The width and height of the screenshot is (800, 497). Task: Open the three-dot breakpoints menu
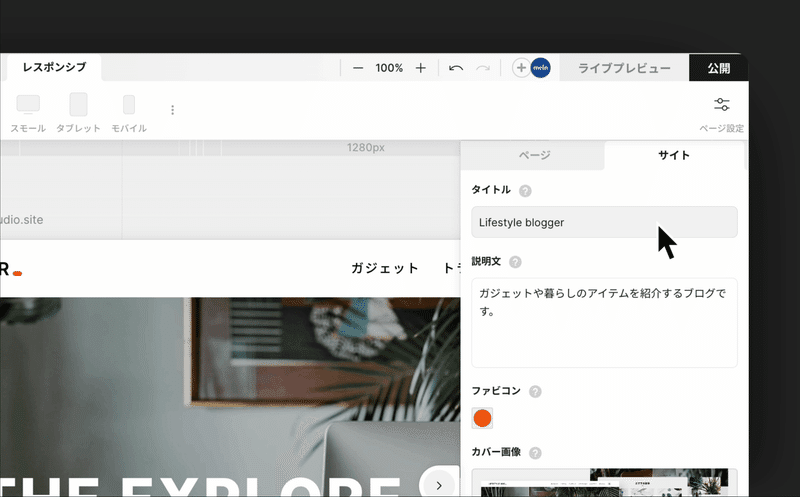[172, 110]
